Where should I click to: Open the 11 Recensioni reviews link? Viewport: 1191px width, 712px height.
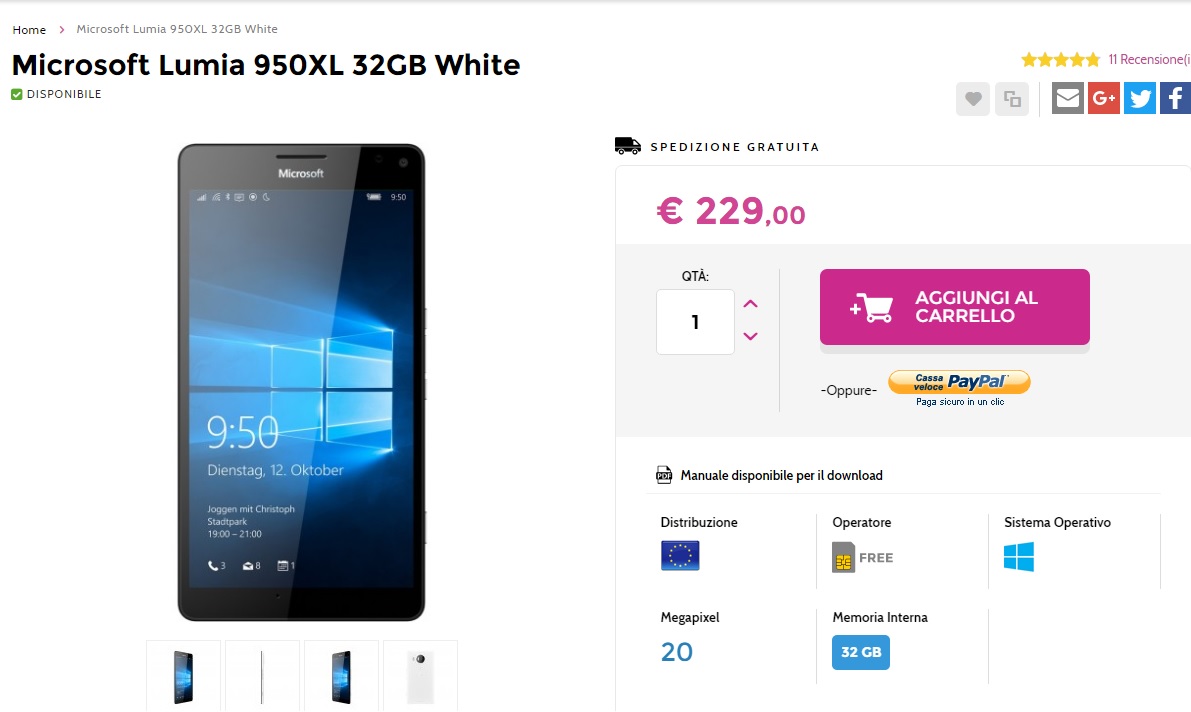[1149, 59]
